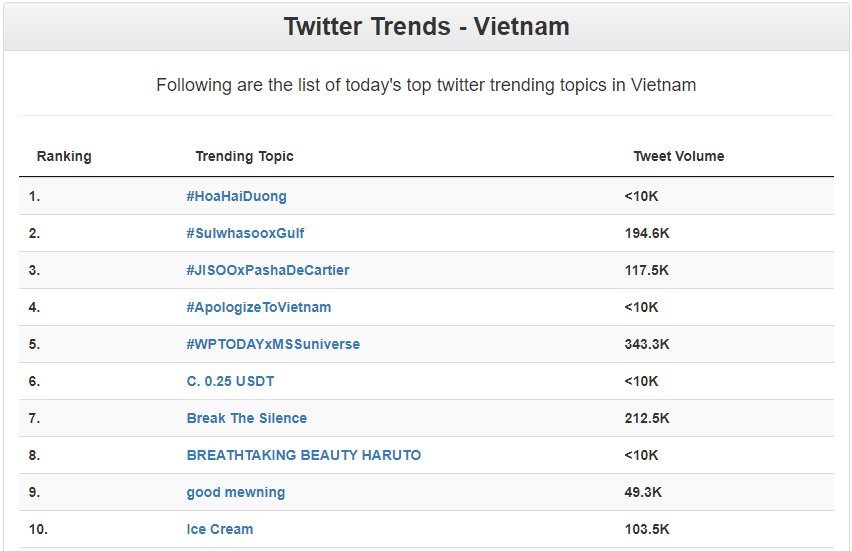Click the Trending Topic column header
Viewport: 852px width, 551px height.
click(245, 156)
